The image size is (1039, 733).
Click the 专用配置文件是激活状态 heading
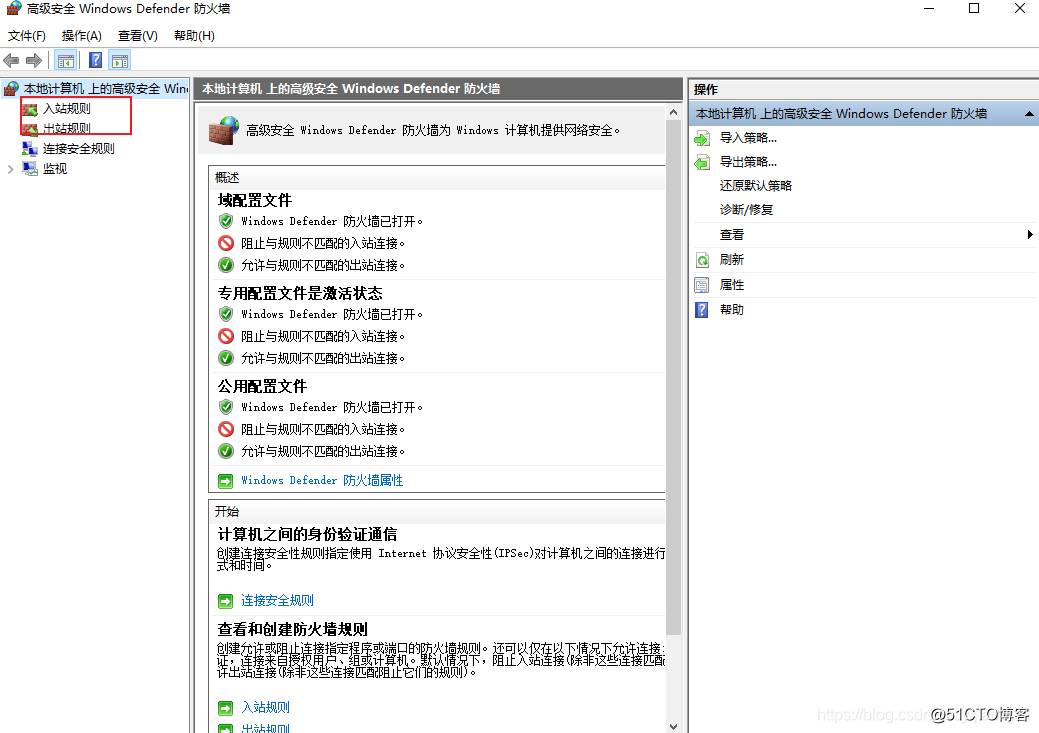[300, 294]
